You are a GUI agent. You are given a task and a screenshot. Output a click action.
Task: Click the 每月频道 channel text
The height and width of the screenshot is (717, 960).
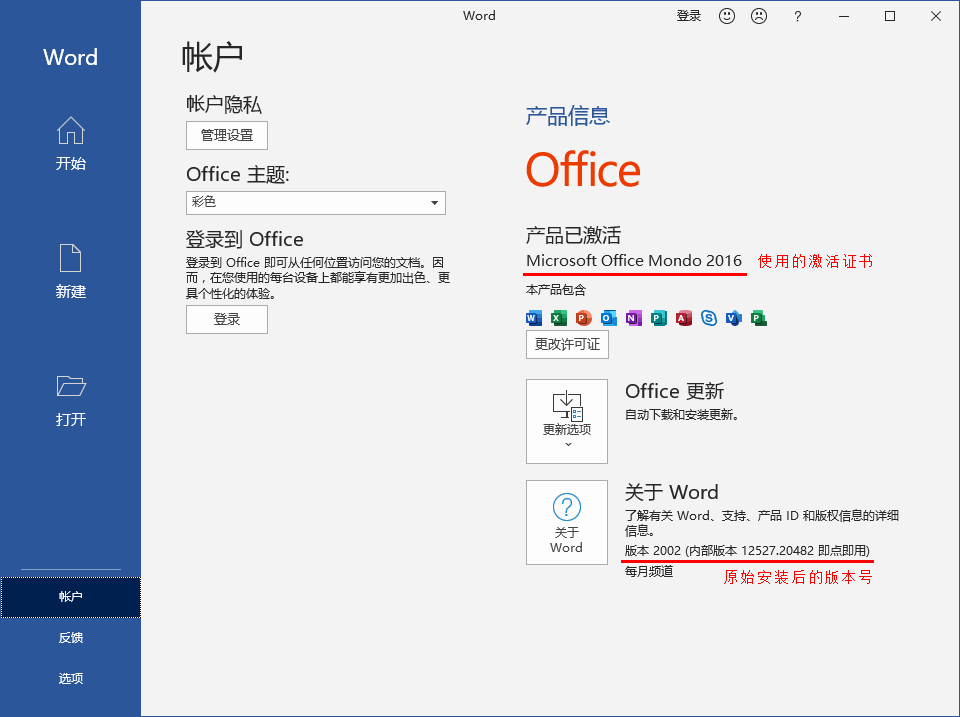649,572
